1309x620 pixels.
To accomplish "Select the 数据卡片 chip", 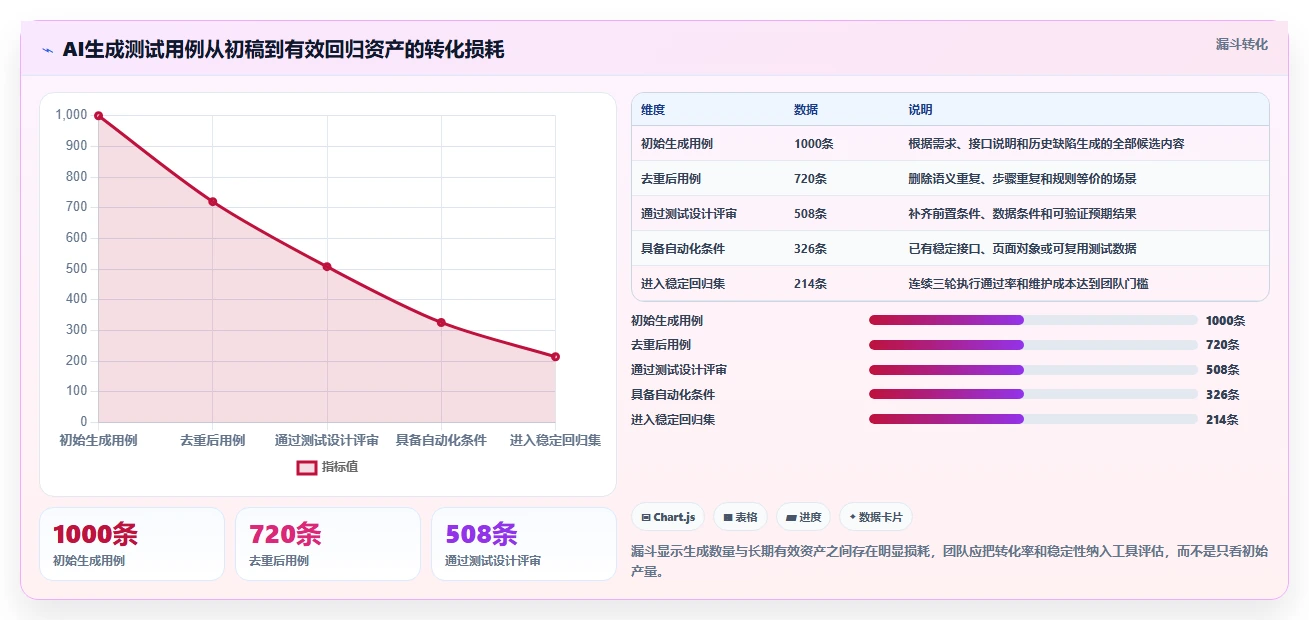I will [x=876, y=517].
